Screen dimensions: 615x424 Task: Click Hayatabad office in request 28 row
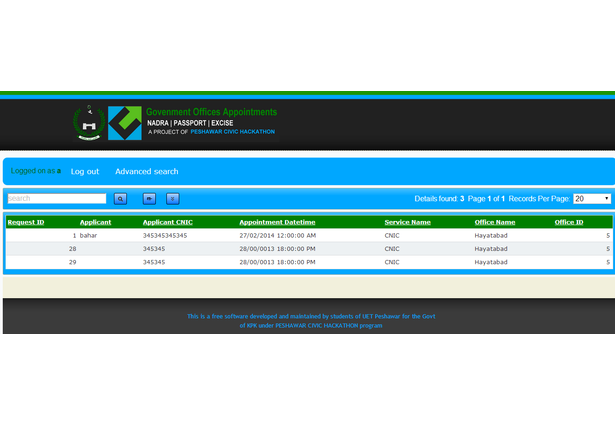[491, 249]
